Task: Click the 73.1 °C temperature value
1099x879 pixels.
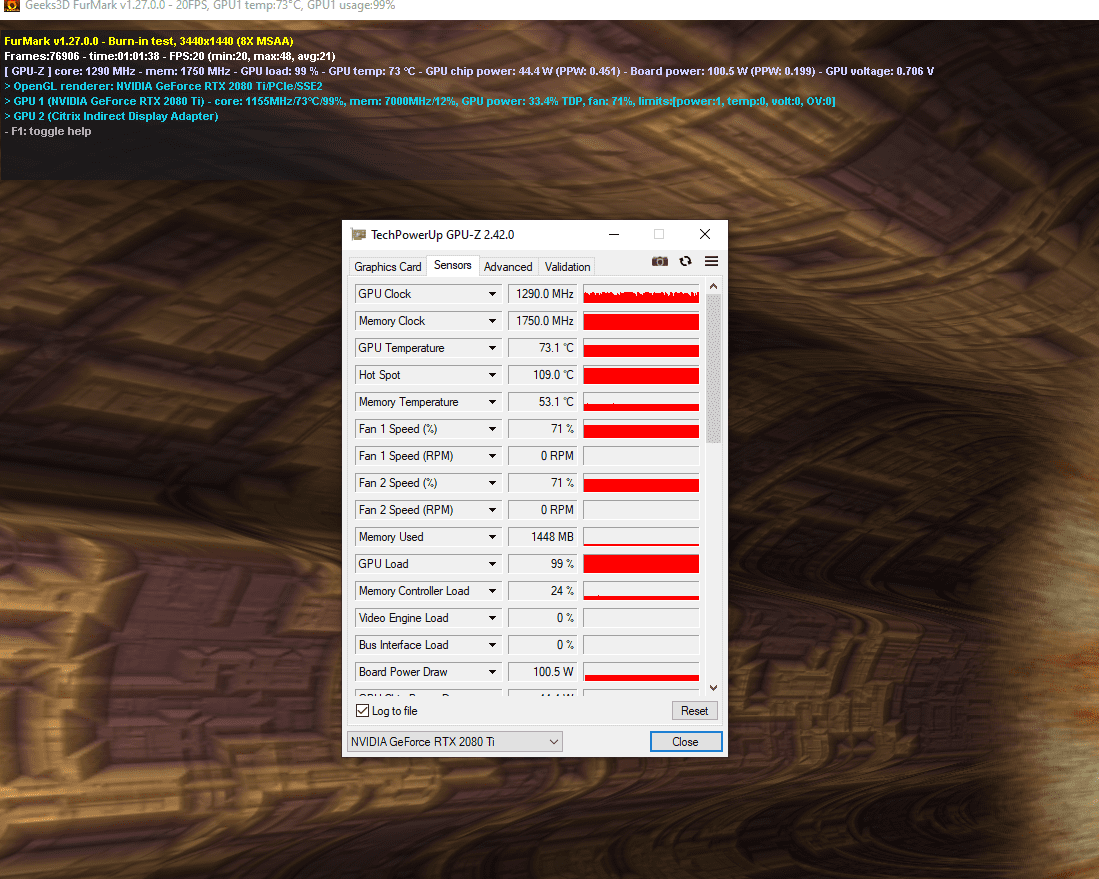Action: pos(542,348)
